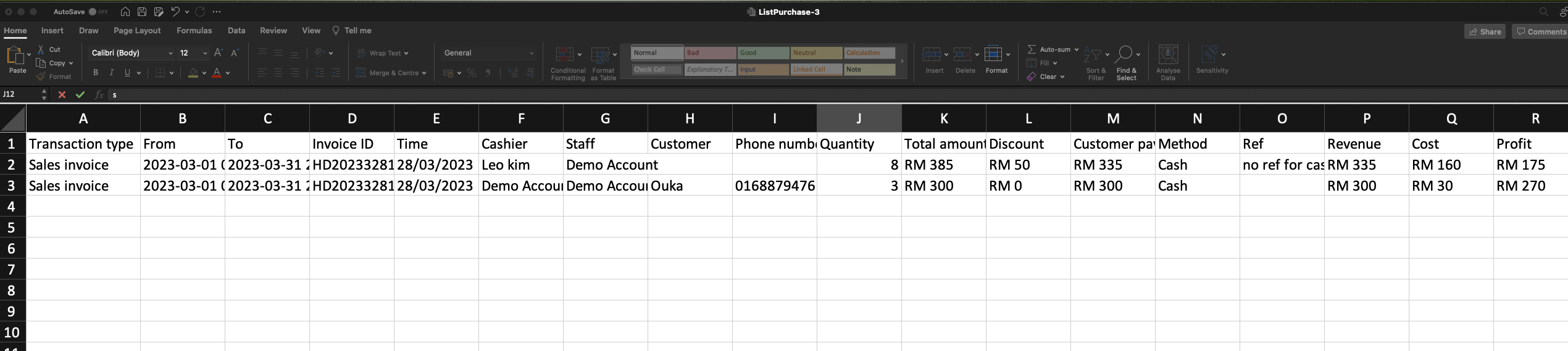Open the Formulas tab
Image resolution: width=1568 pixels, height=351 pixels.
(194, 30)
